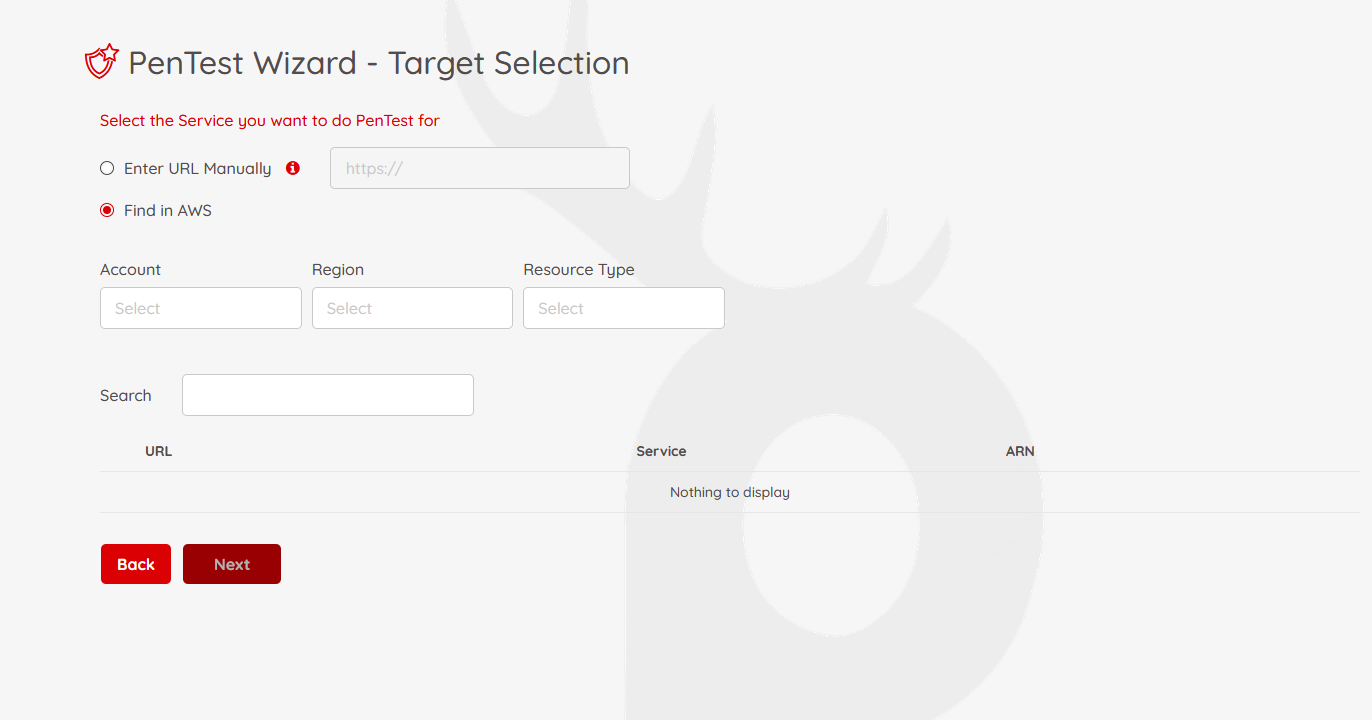
Task: Open the Account select dropdown
Action: tap(201, 308)
